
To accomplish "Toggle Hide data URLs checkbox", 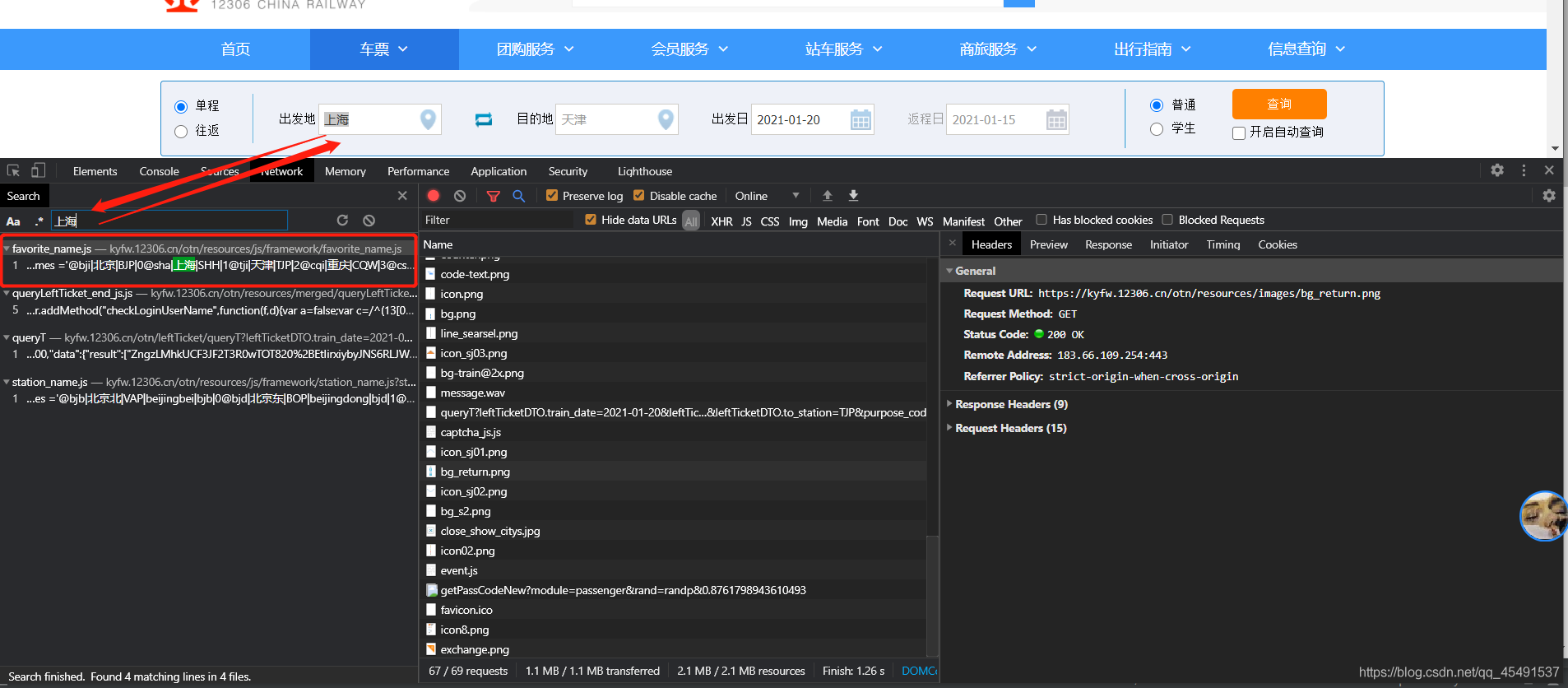I will point(591,220).
